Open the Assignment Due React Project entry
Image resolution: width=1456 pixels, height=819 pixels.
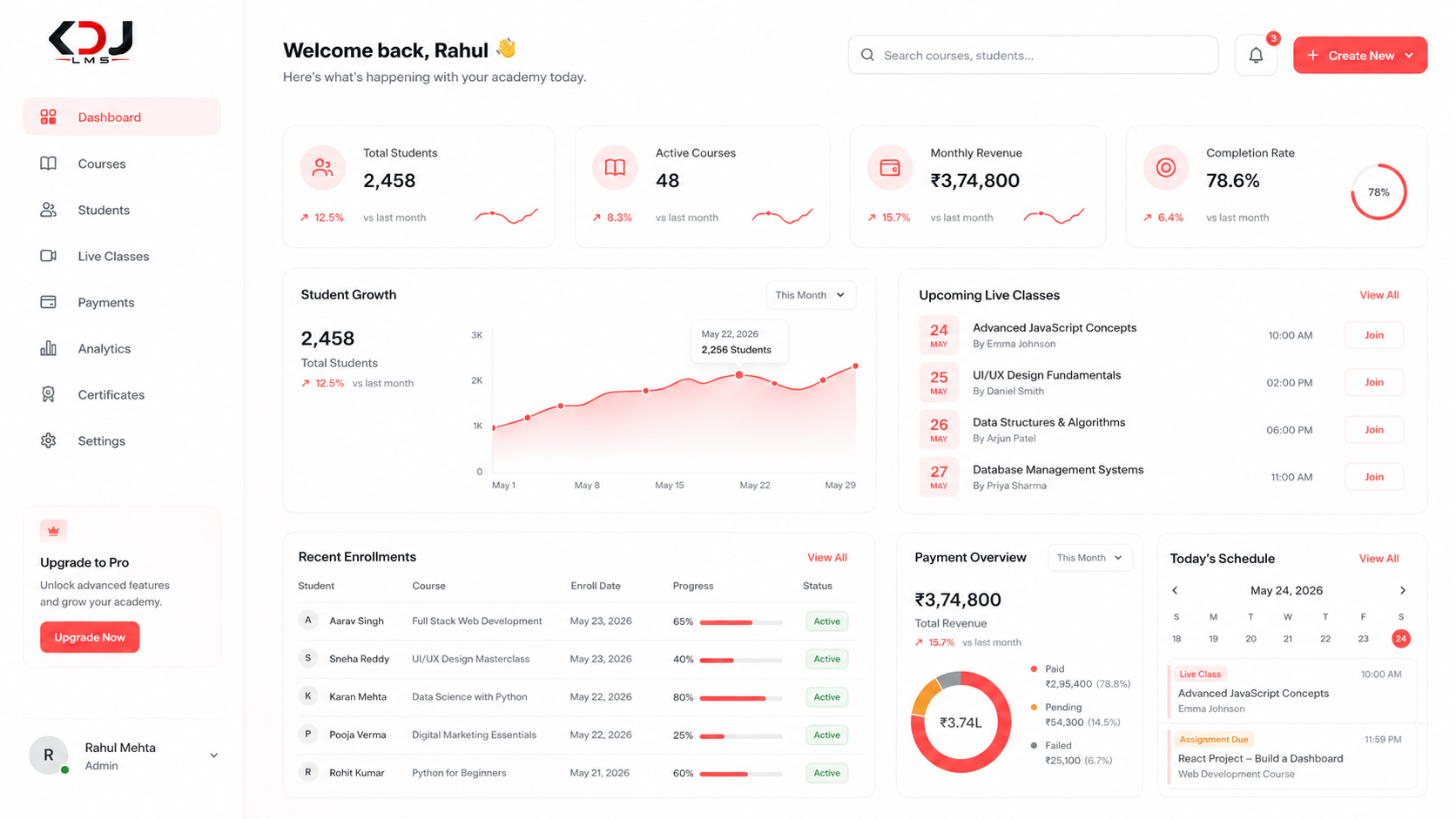1291,756
